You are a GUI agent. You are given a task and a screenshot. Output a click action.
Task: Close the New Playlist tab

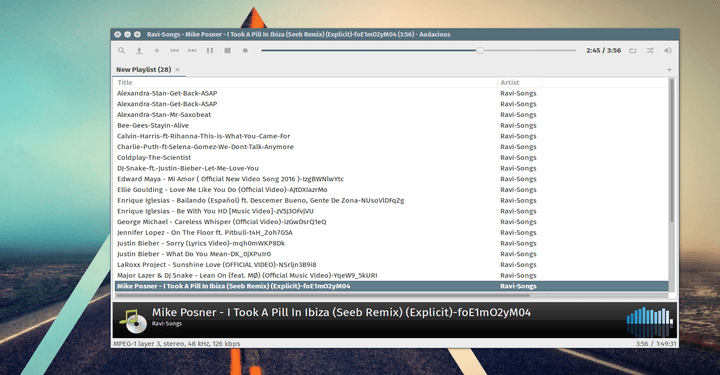(177, 70)
